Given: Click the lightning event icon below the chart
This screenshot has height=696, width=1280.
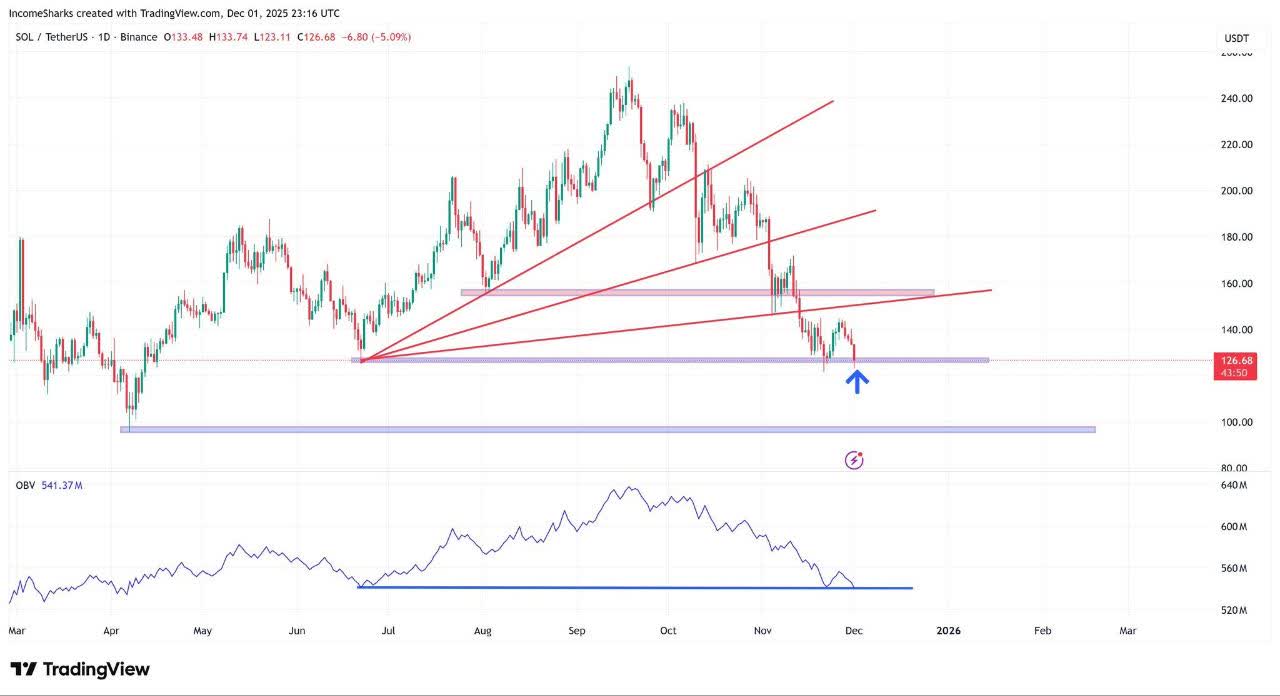Looking at the screenshot, I should pos(854,460).
